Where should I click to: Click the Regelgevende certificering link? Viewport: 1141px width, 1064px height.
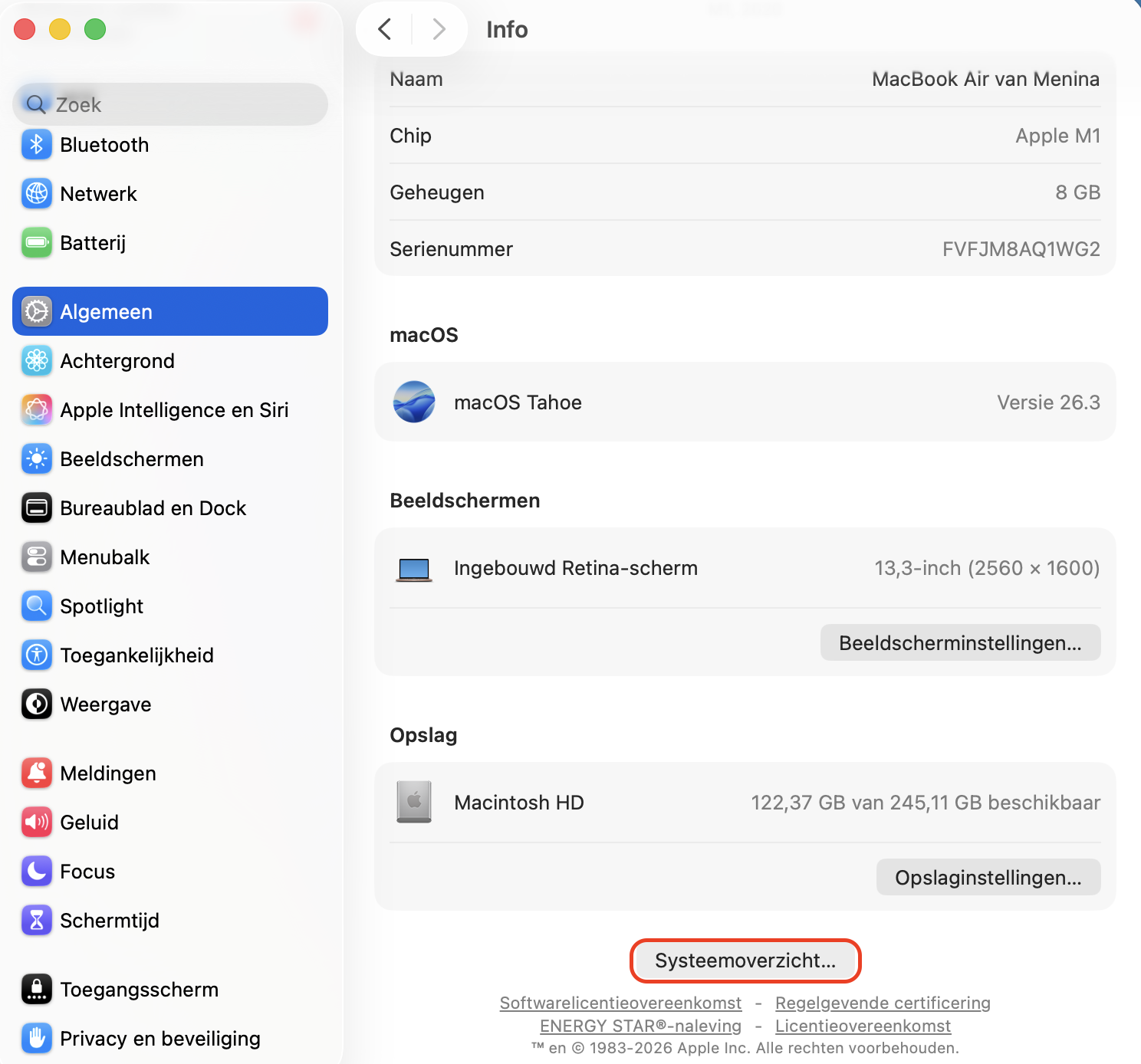click(883, 1002)
